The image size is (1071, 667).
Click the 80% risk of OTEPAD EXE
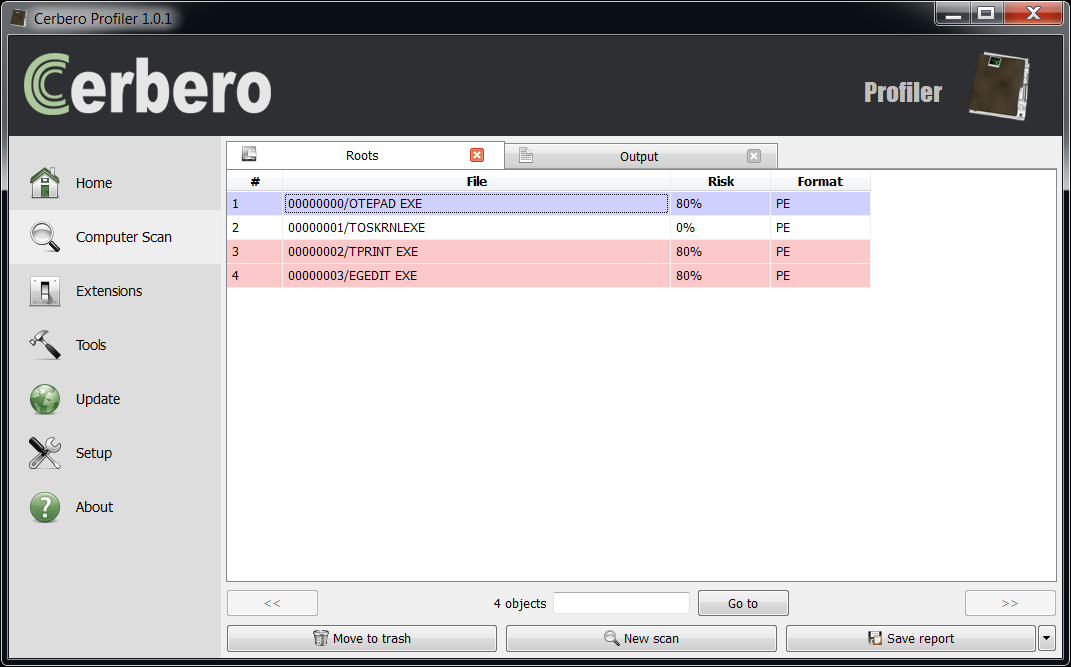[721, 203]
